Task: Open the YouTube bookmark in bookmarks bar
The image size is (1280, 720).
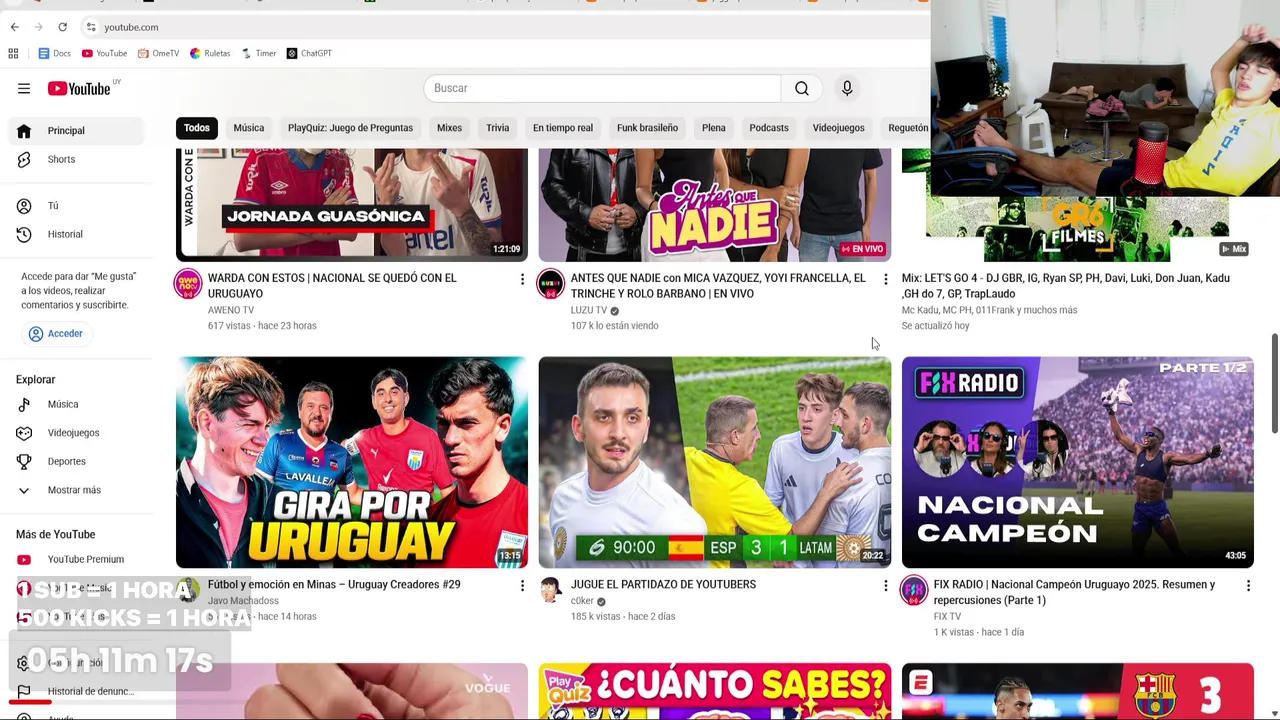Action: (x=105, y=53)
